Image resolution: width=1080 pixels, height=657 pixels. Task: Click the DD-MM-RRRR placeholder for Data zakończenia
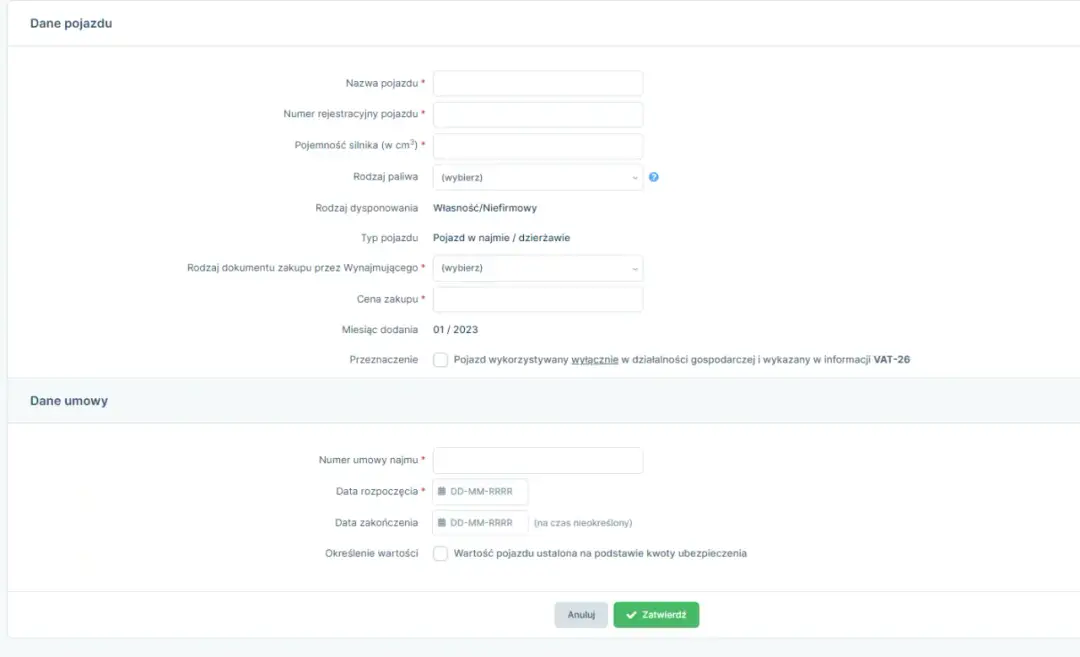click(x=481, y=523)
